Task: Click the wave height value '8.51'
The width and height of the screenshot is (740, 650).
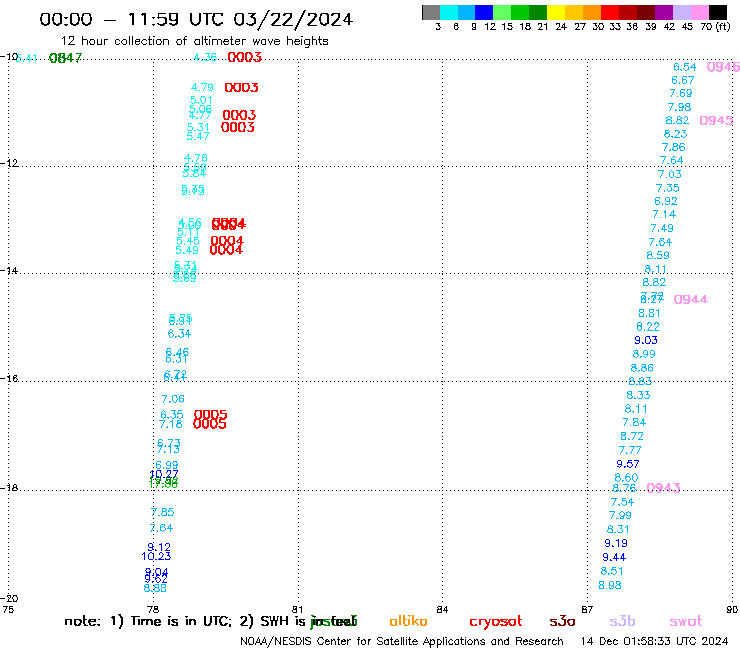Action: tap(612, 571)
